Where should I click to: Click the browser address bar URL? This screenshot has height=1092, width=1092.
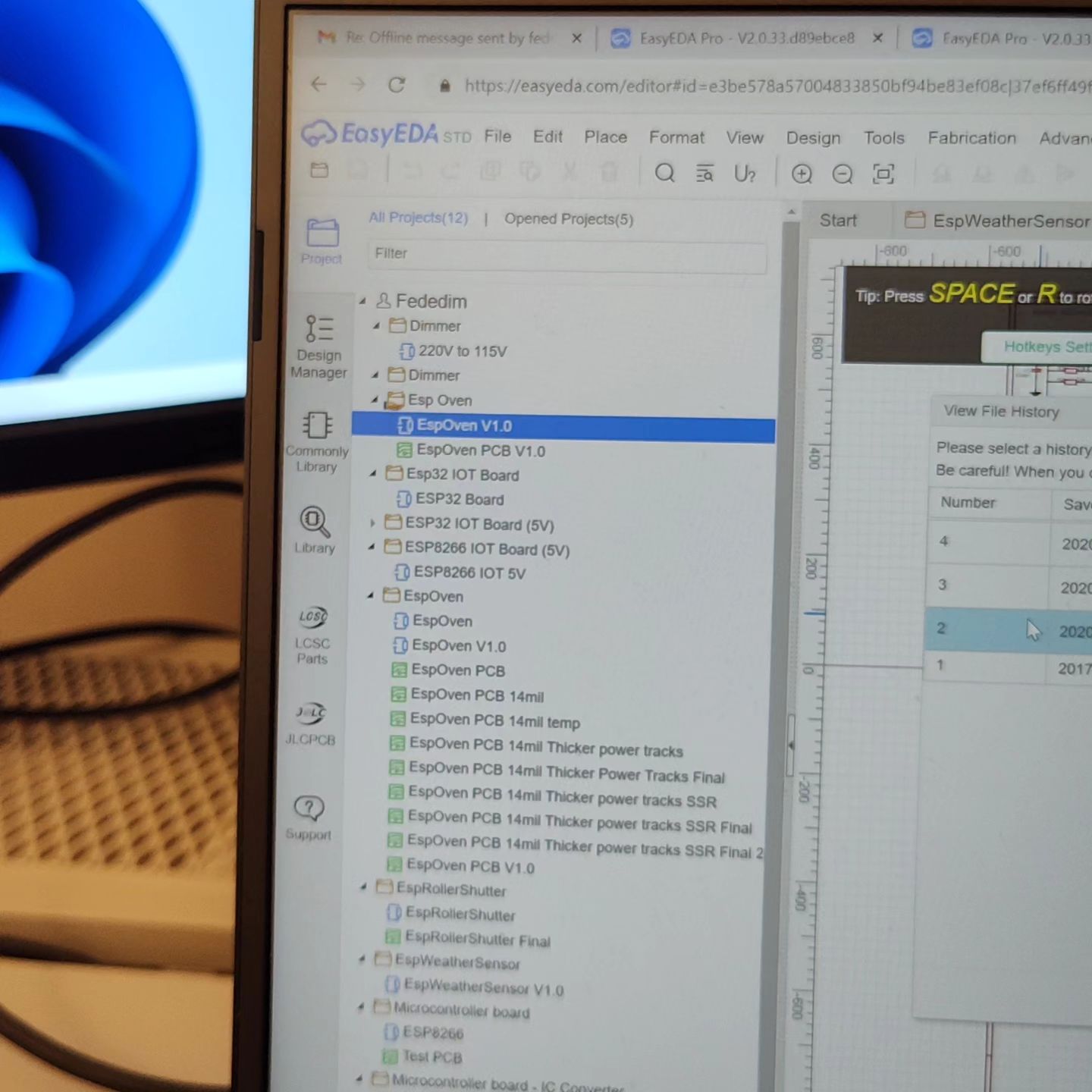coord(777,86)
